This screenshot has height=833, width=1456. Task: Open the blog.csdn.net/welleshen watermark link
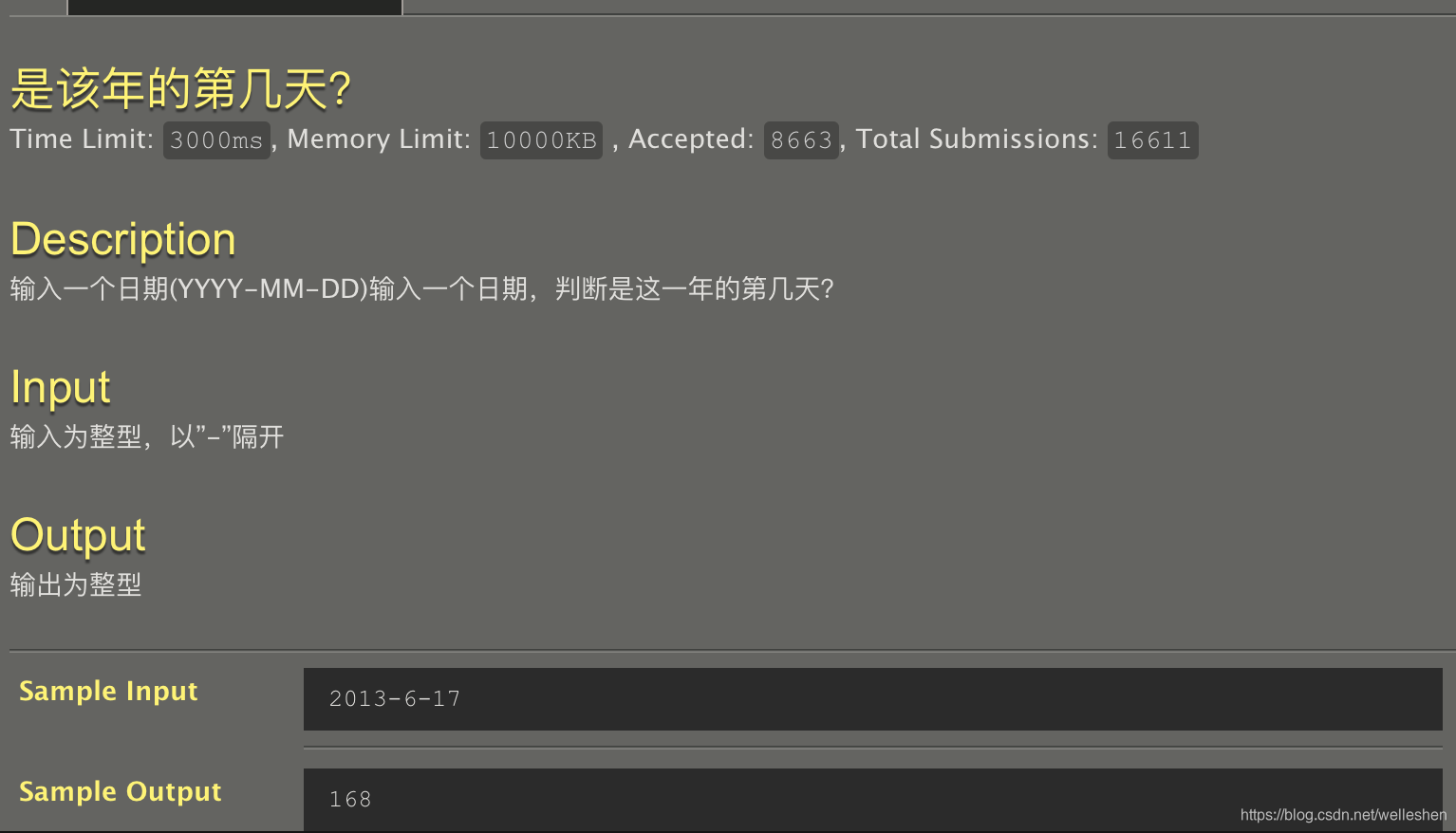[x=1343, y=815]
